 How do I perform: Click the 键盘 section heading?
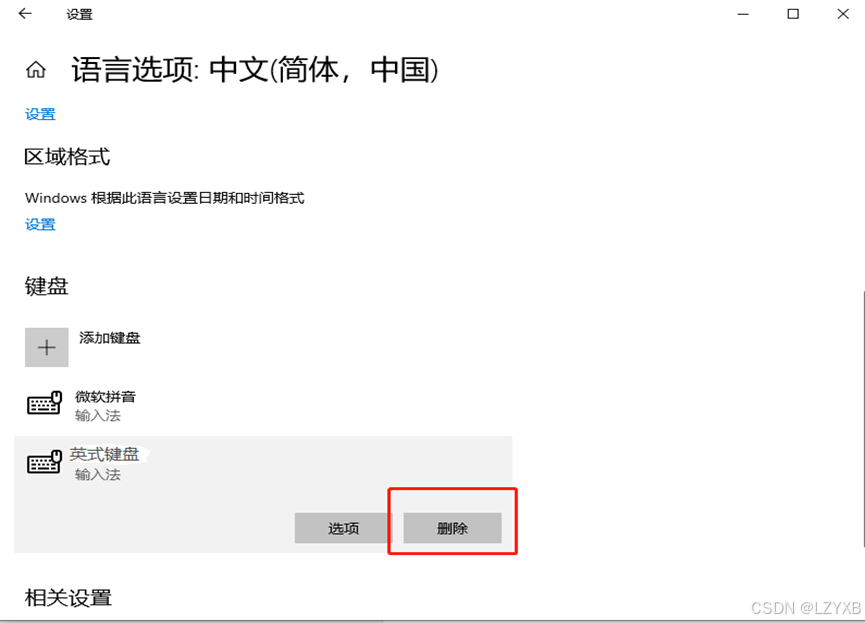[x=46, y=286]
